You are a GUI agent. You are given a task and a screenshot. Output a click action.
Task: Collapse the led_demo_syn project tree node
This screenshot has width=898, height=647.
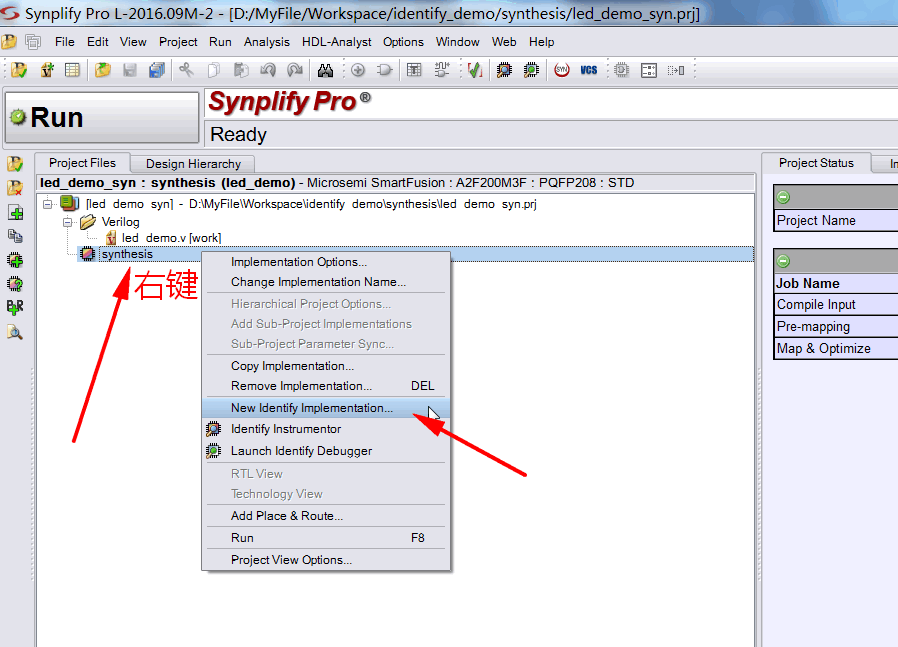[x=48, y=204]
